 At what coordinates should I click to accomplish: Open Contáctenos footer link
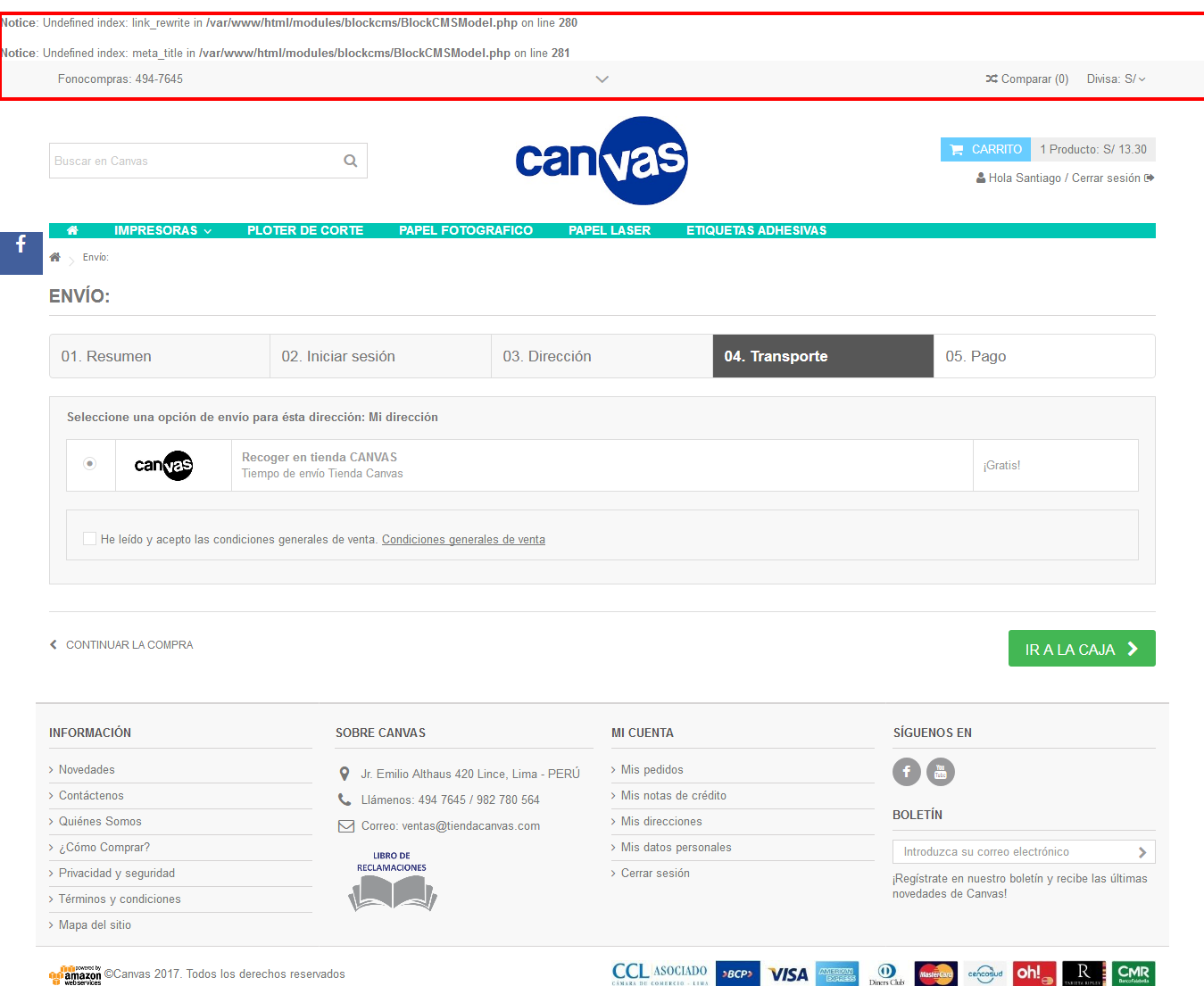[91, 796]
